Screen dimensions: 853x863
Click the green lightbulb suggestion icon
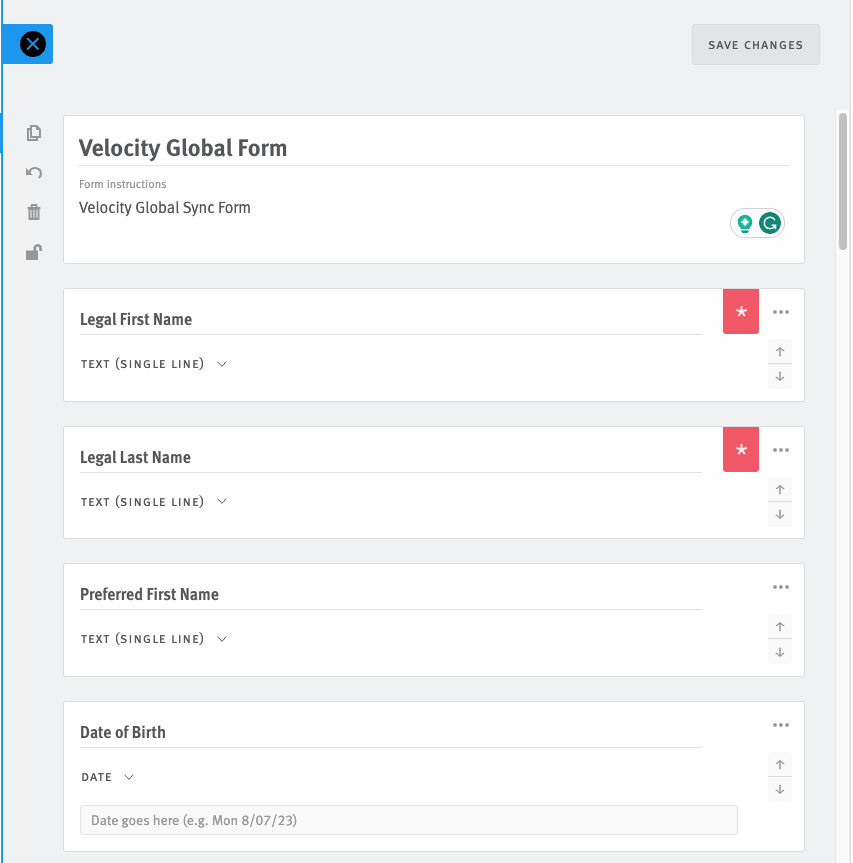745,223
